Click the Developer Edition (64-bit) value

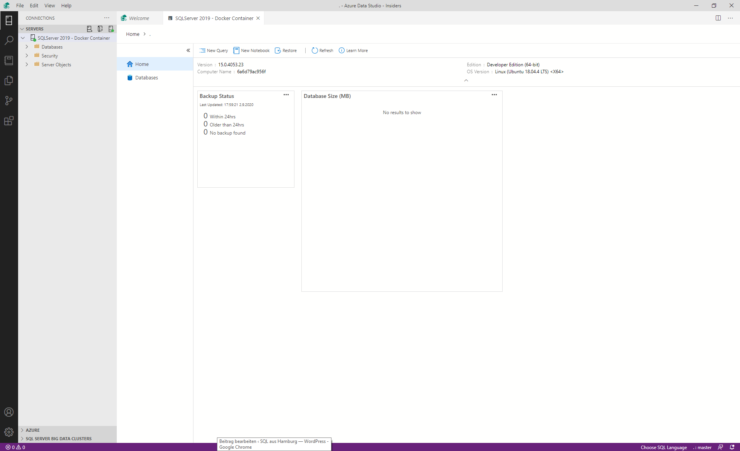coord(513,65)
